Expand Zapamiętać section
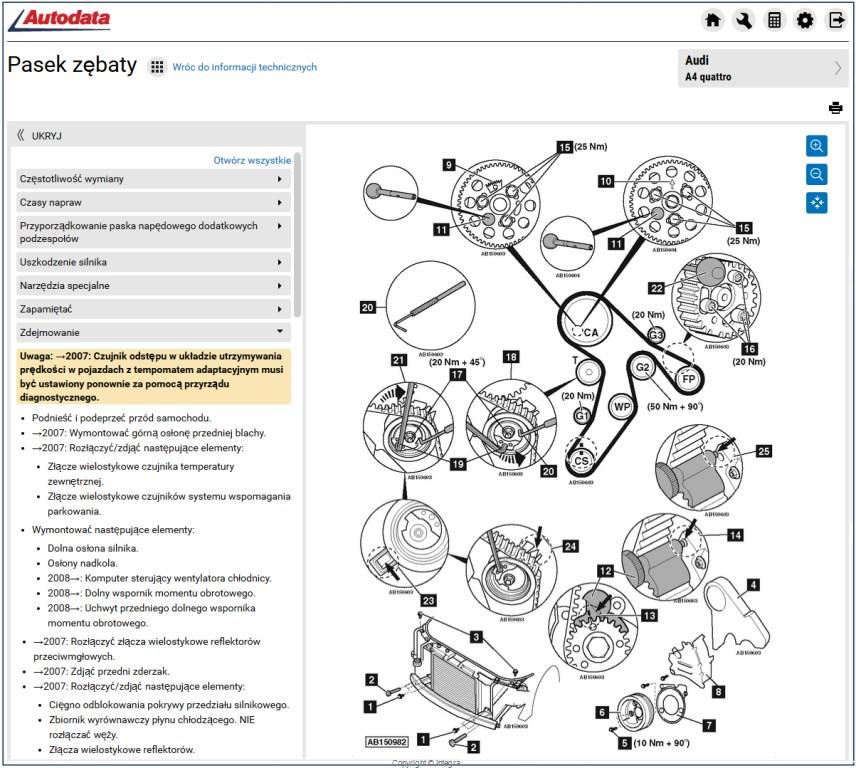 153,309
